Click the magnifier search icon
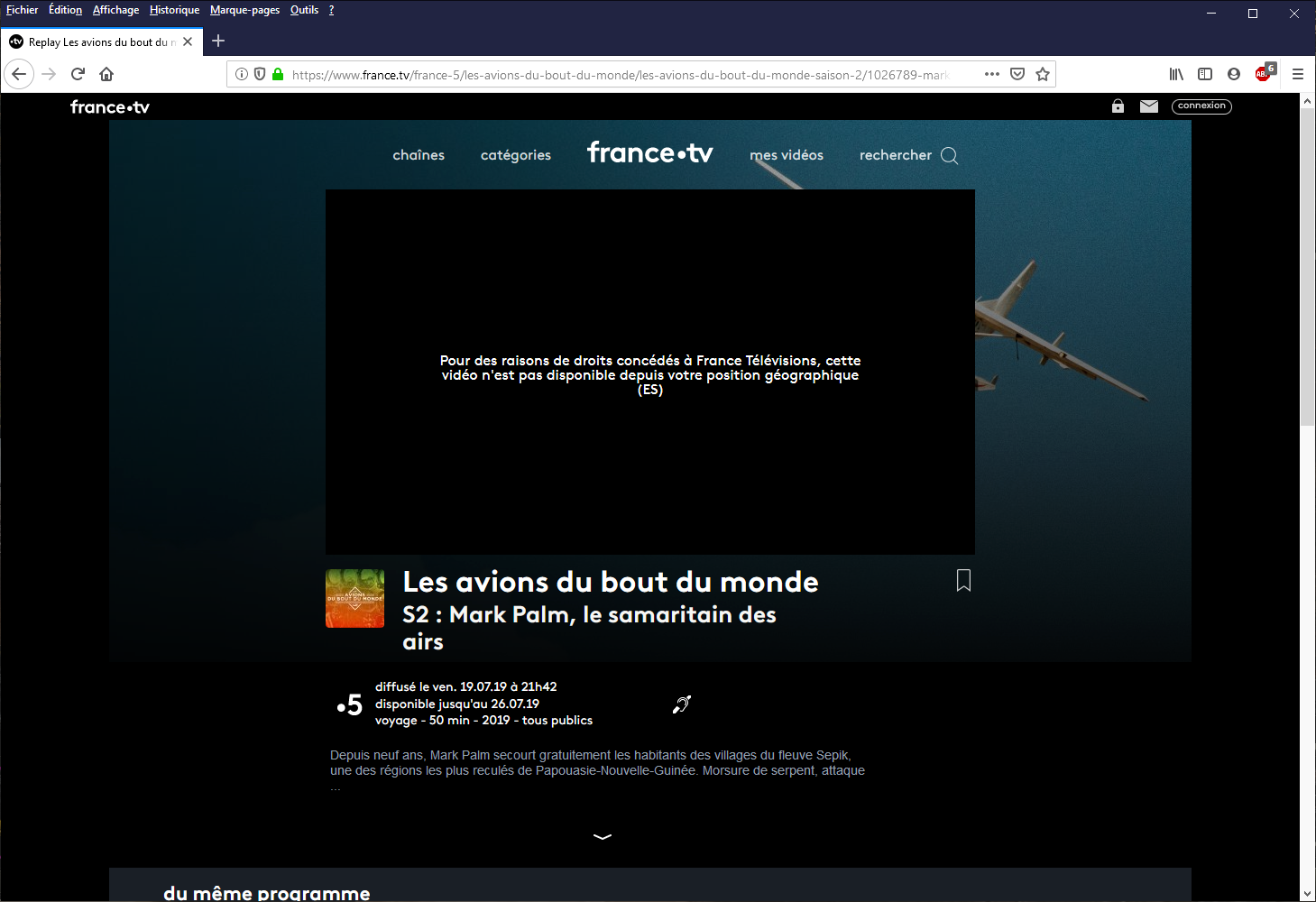1316x902 pixels. click(949, 155)
